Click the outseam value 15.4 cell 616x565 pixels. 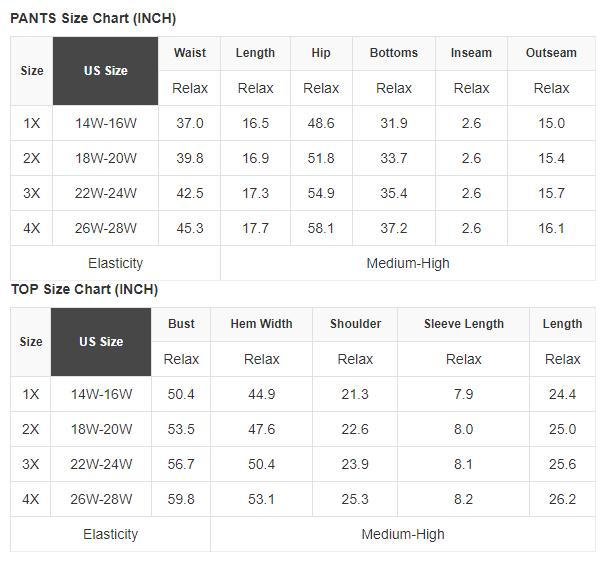pyautogui.click(x=551, y=159)
